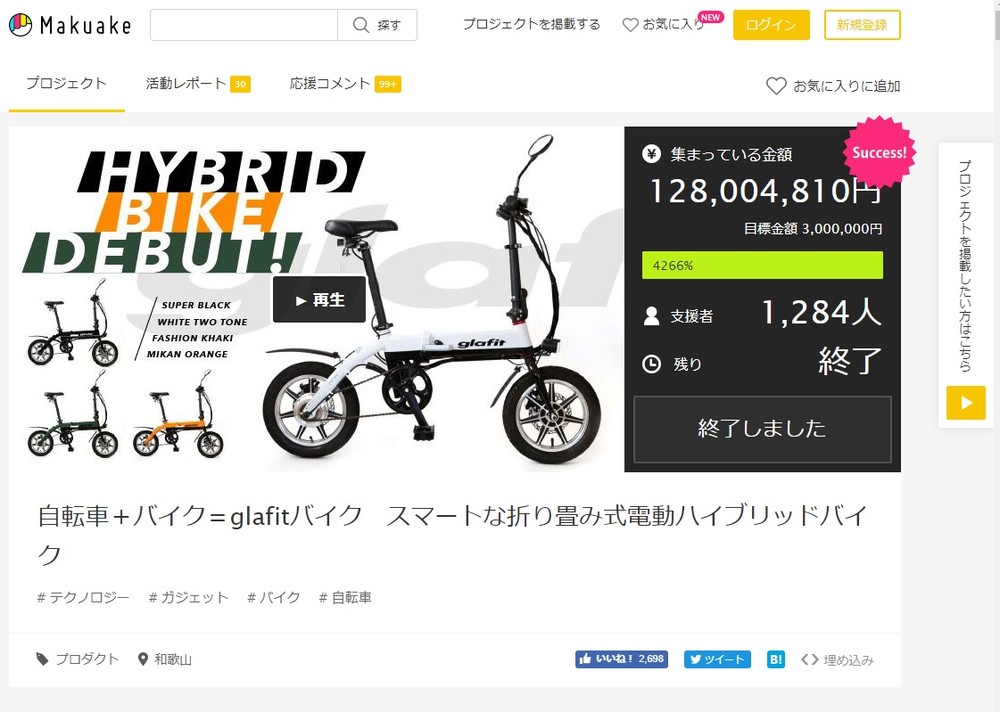Select the プロジェクト tab

point(66,84)
